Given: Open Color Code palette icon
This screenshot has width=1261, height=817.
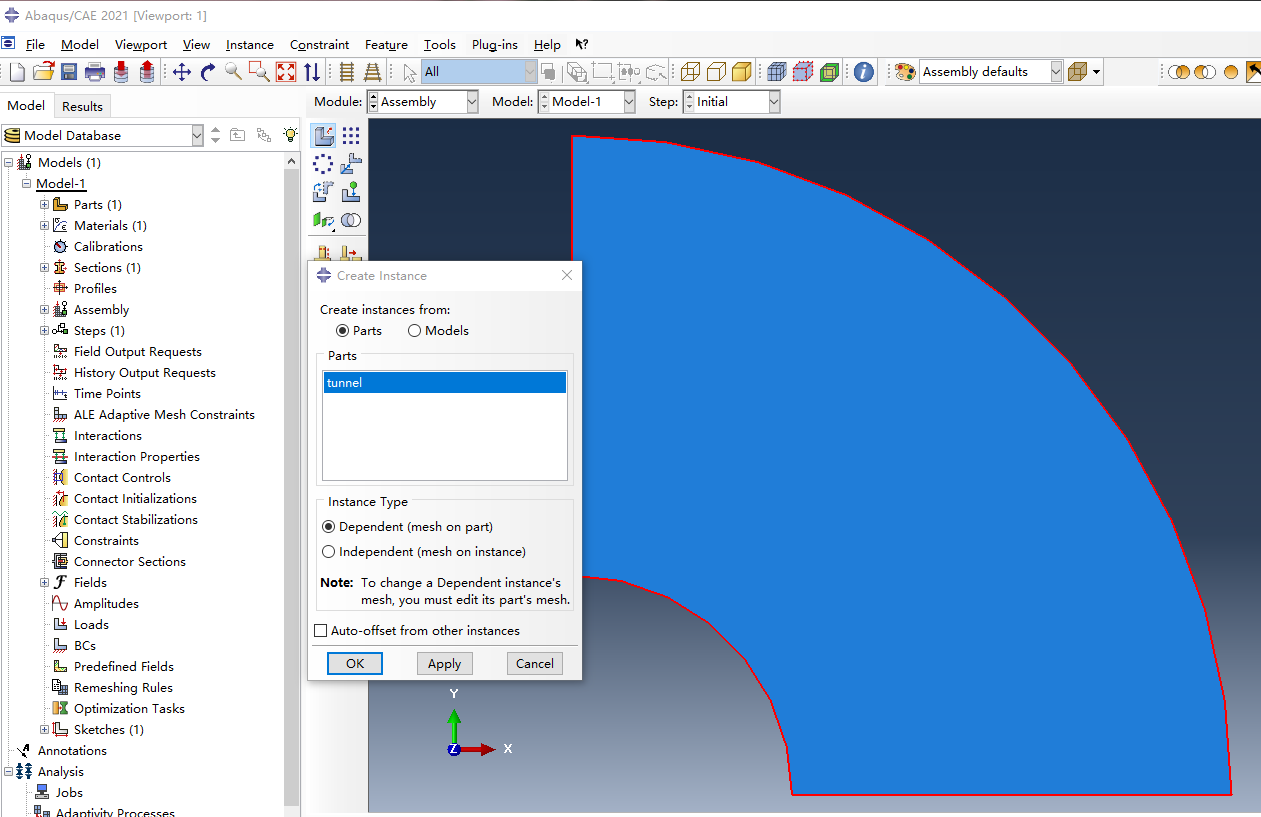Looking at the screenshot, I should 905,72.
